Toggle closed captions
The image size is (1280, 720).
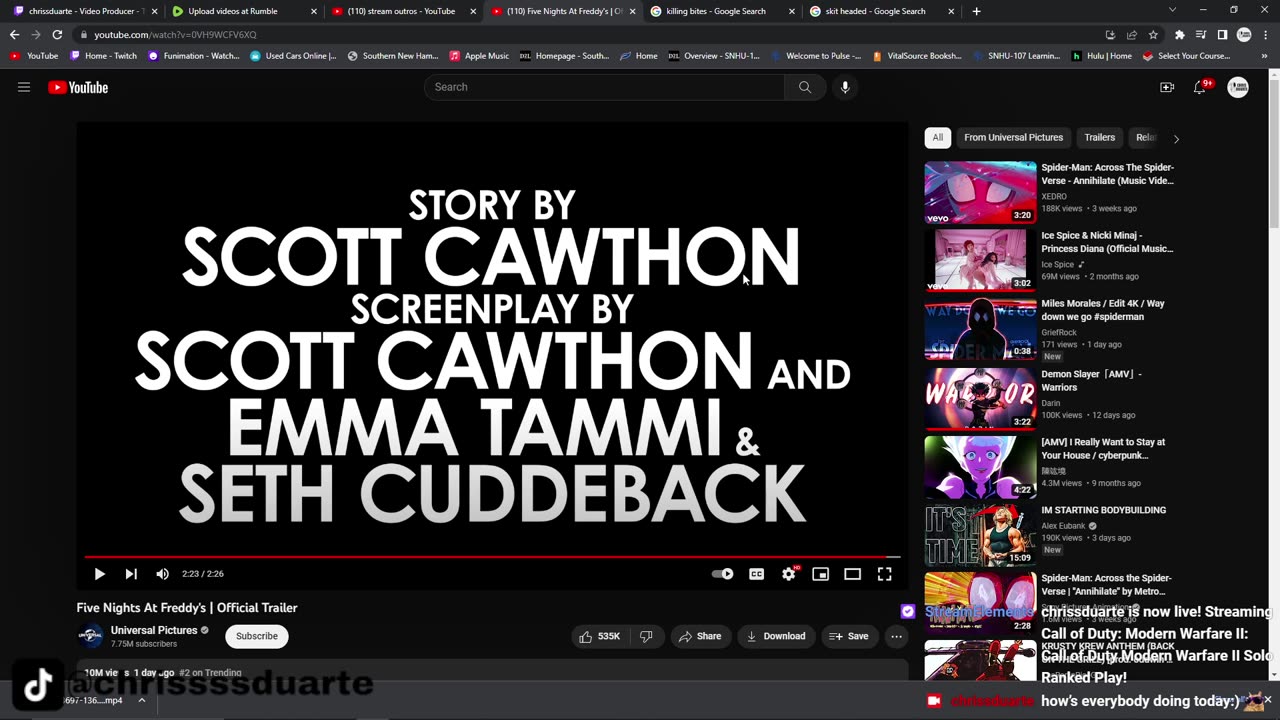[757, 574]
